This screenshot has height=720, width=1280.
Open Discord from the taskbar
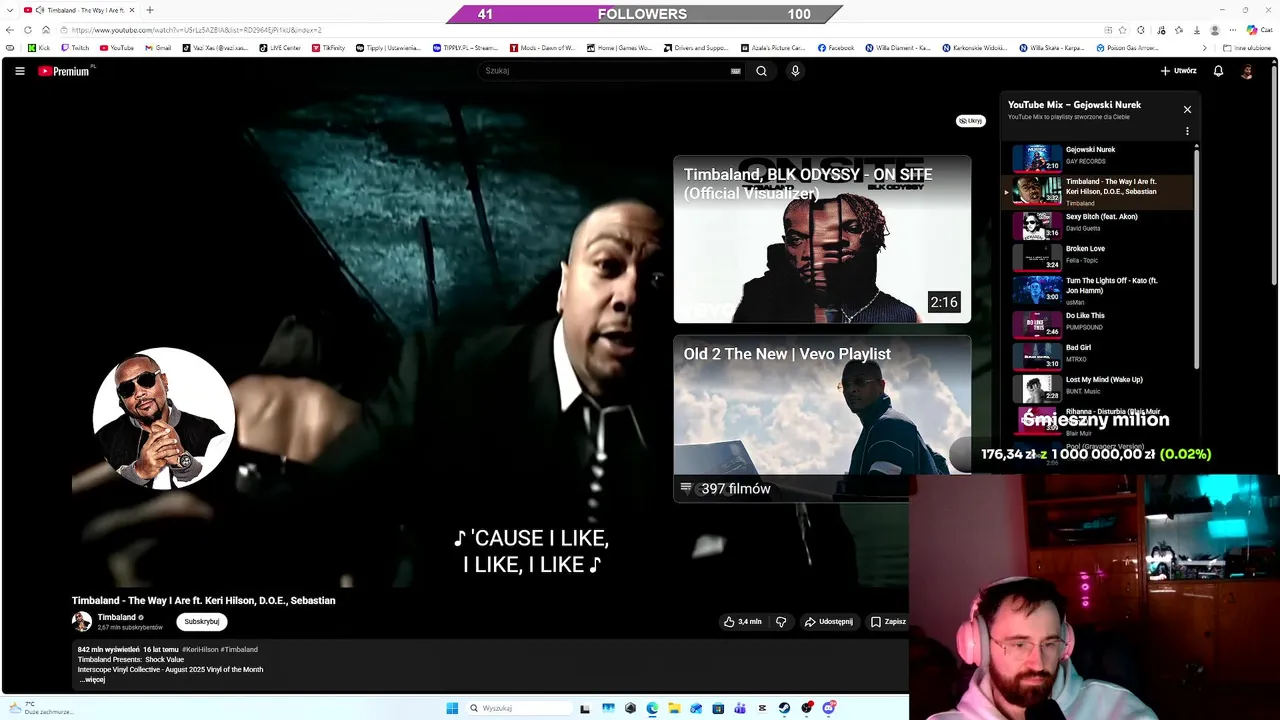pos(829,708)
